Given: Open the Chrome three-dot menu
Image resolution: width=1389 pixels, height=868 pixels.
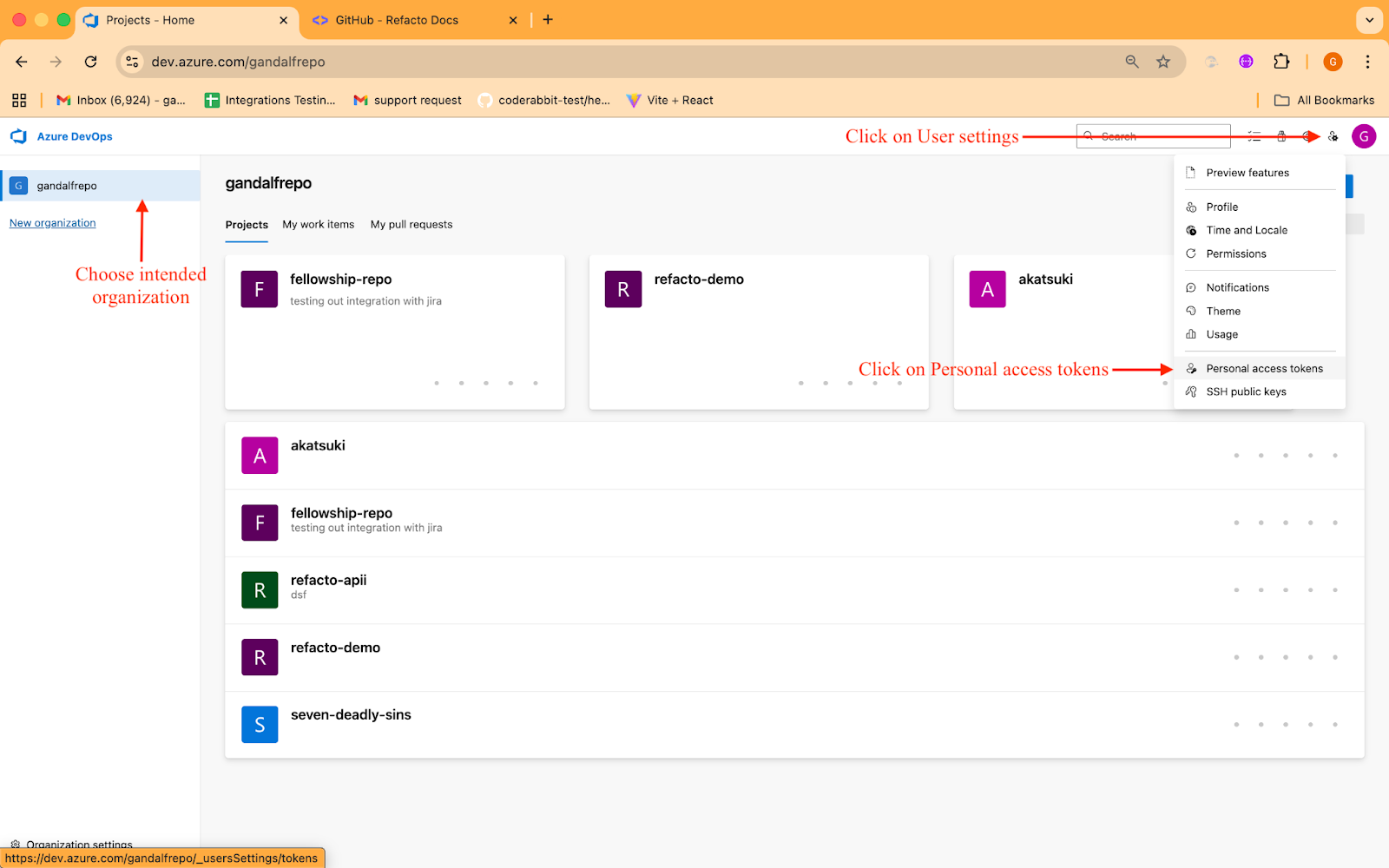Looking at the screenshot, I should (x=1367, y=62).
